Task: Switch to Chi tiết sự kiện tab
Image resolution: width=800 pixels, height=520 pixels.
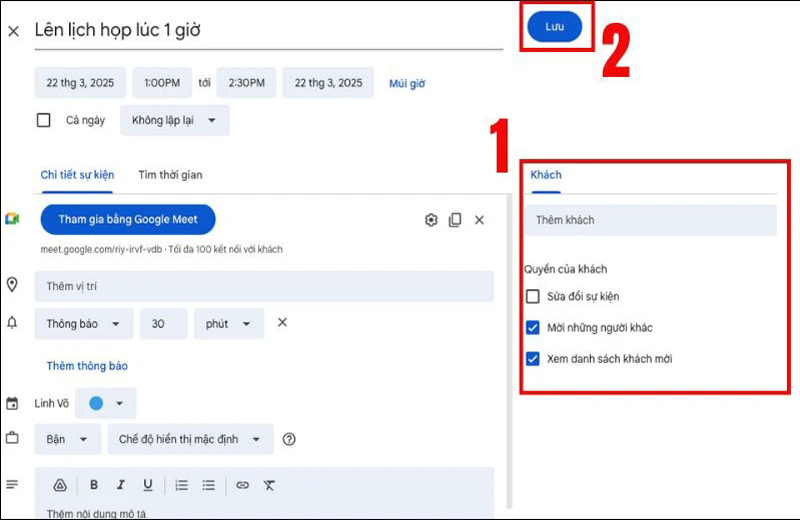Action: tap(77, 175)
